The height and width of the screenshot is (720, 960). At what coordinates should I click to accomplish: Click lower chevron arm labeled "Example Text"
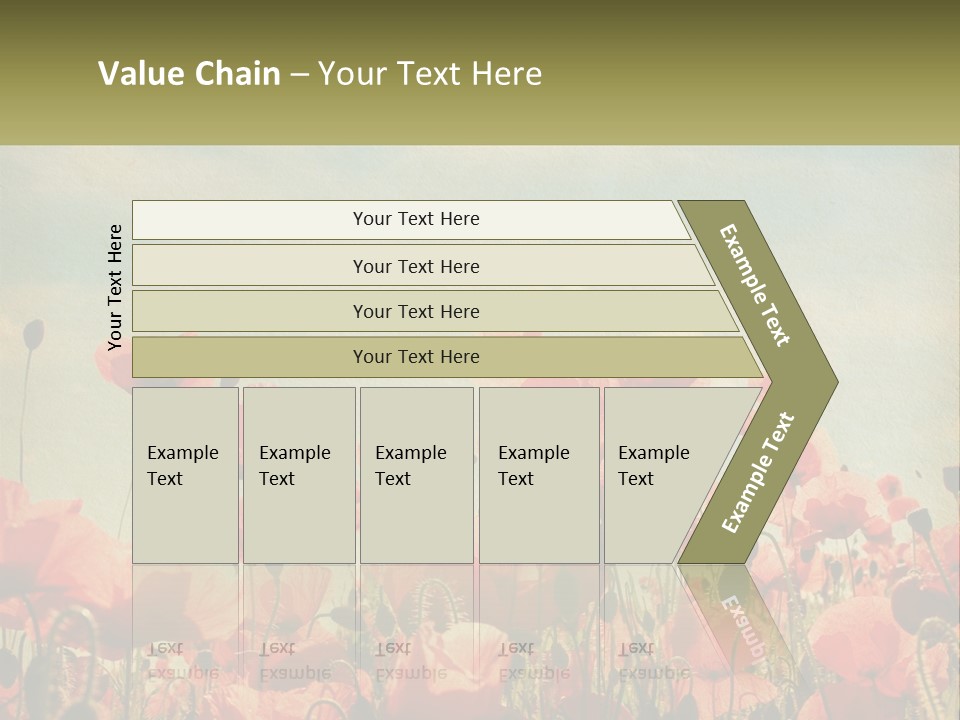click(x=758, y=472)
